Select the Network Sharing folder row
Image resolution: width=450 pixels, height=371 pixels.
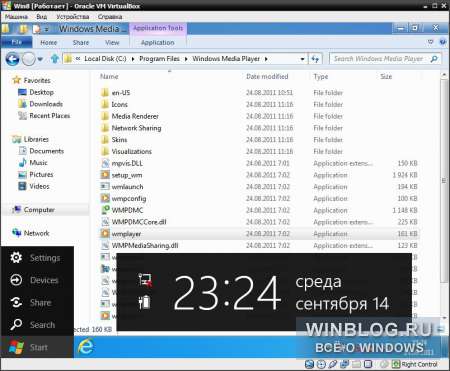point(260,128)
